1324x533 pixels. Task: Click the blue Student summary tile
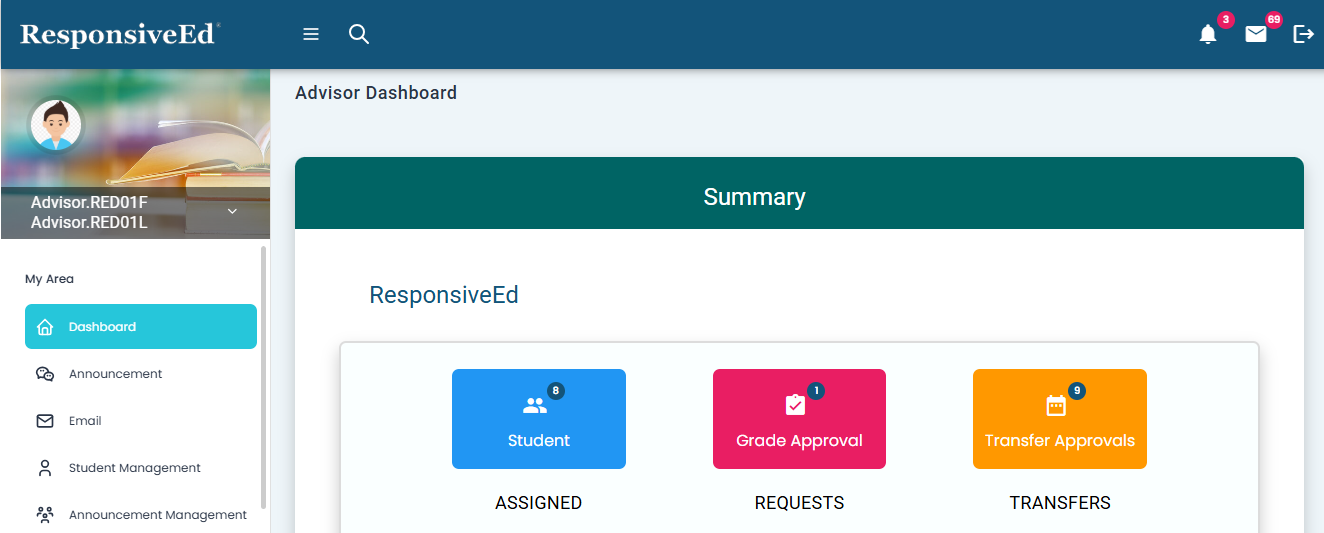[x=539, y=419]
